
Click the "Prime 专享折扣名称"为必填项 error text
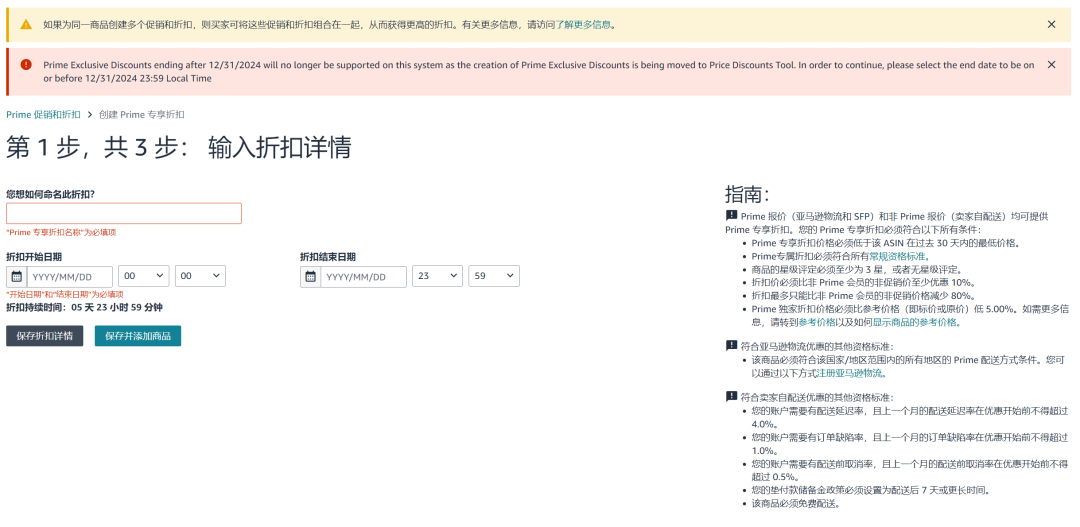pyautogui.click(x=61, y=232)
